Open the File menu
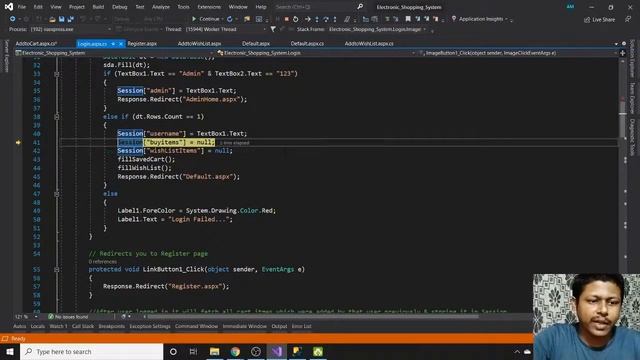 coord(22,7)
